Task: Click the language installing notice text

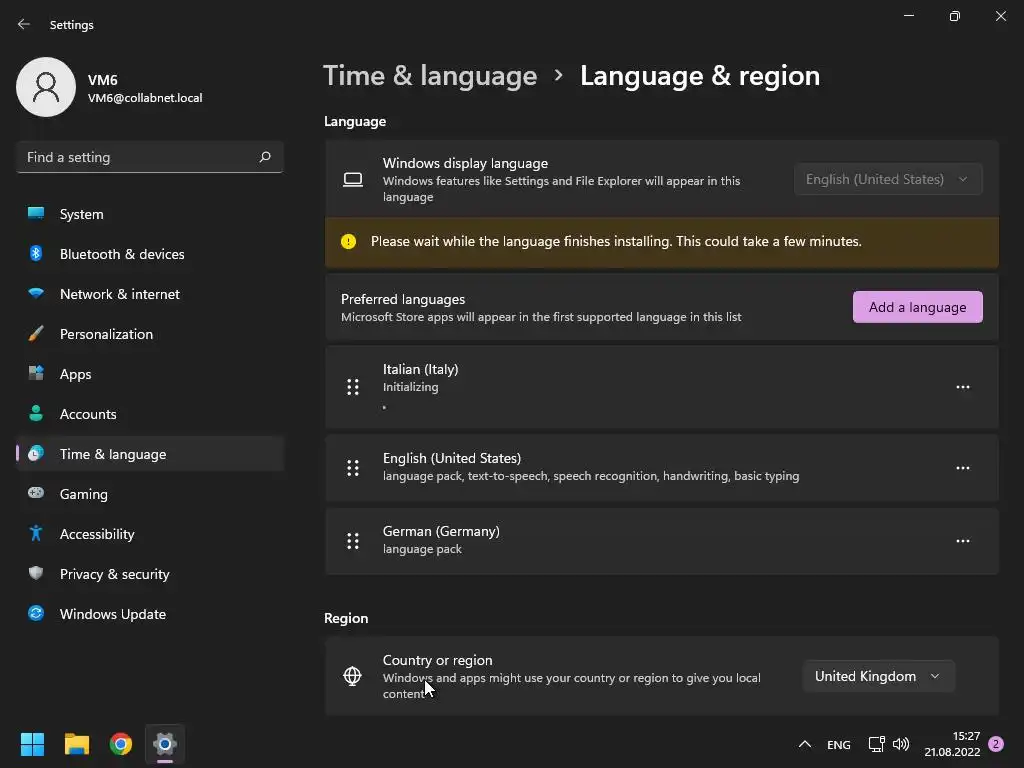Action: pyautogui.click(x=616, y=241)
